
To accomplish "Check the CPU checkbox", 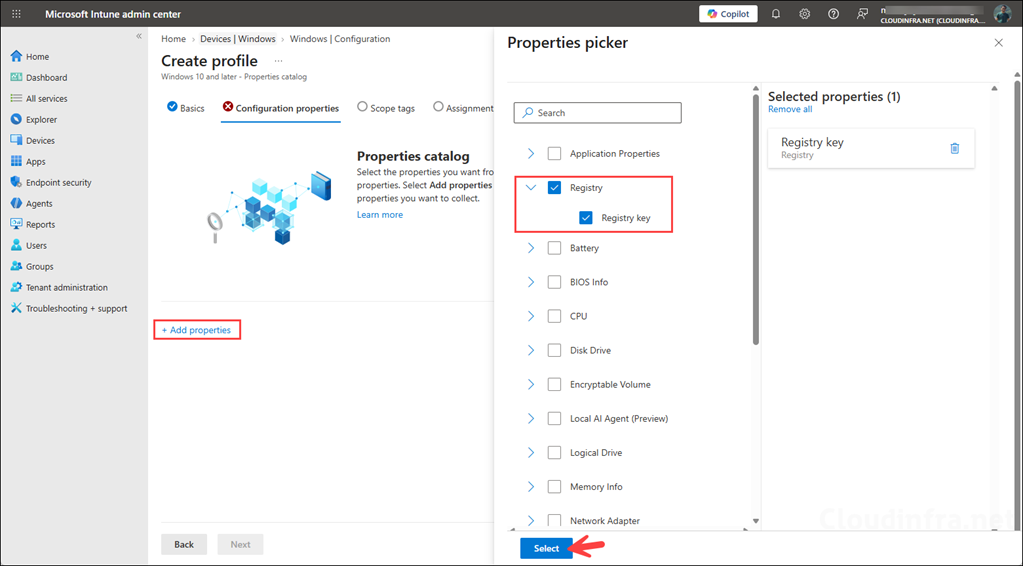I will pos(554,316).
